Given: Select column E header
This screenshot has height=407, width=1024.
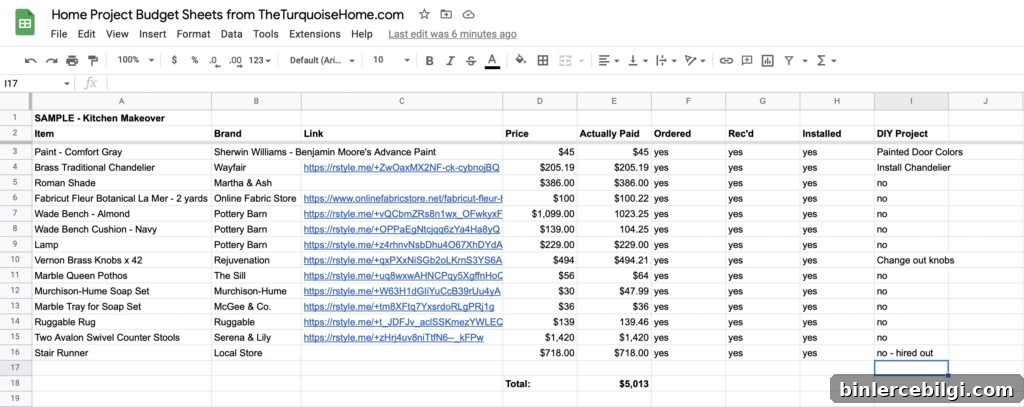Looking at the screenshot, I should tap(614, 101).
